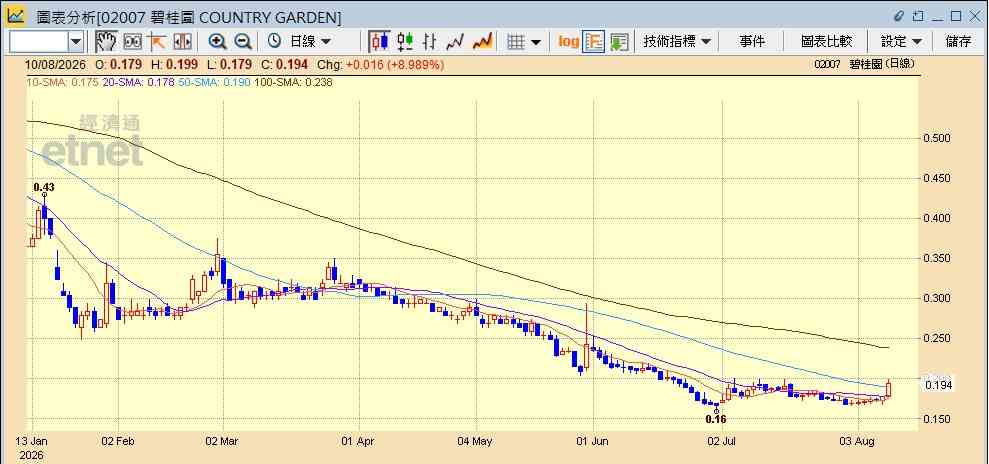Select the hand pan tool
The width and height of the screenshot is (989, 464).
tap(107, 42)
